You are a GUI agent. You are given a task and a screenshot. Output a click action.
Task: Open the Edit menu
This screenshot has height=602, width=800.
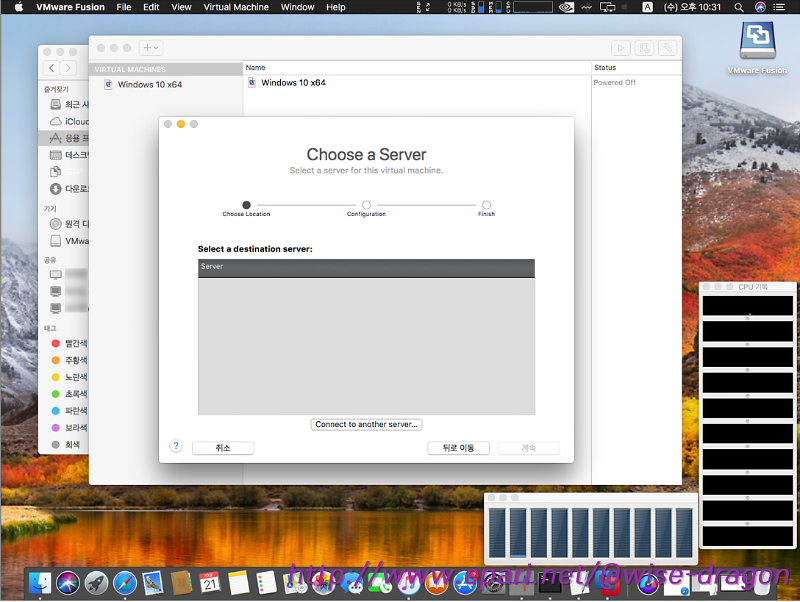[x=151, y=7]
